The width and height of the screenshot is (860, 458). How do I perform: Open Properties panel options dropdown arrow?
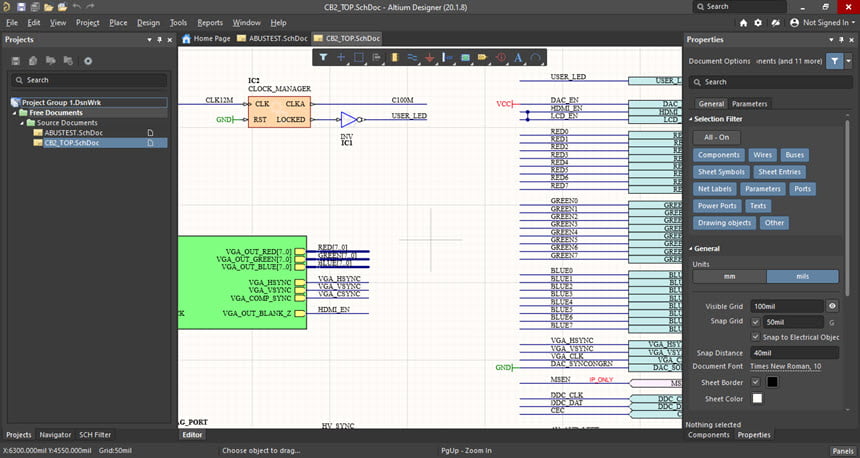click(831, 39)
